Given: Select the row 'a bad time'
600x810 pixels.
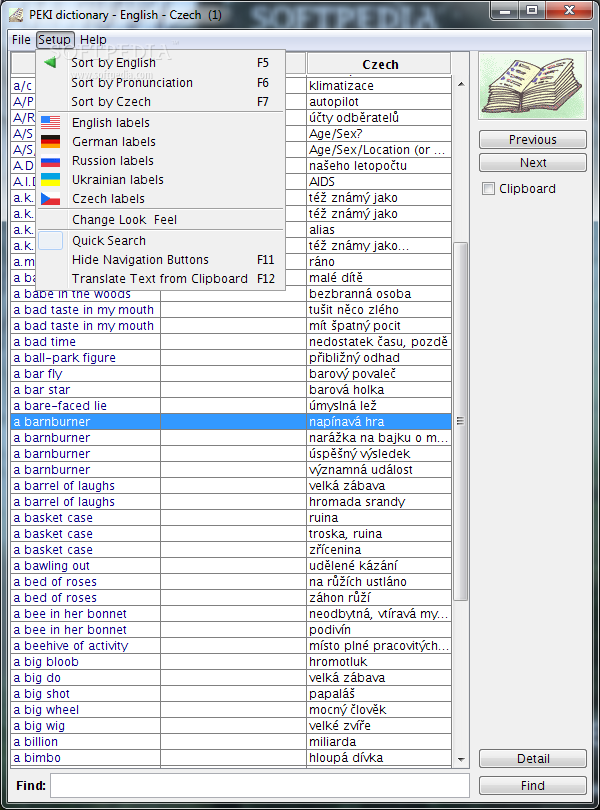Looking at the screenshot, I should (x=231, y=341).
